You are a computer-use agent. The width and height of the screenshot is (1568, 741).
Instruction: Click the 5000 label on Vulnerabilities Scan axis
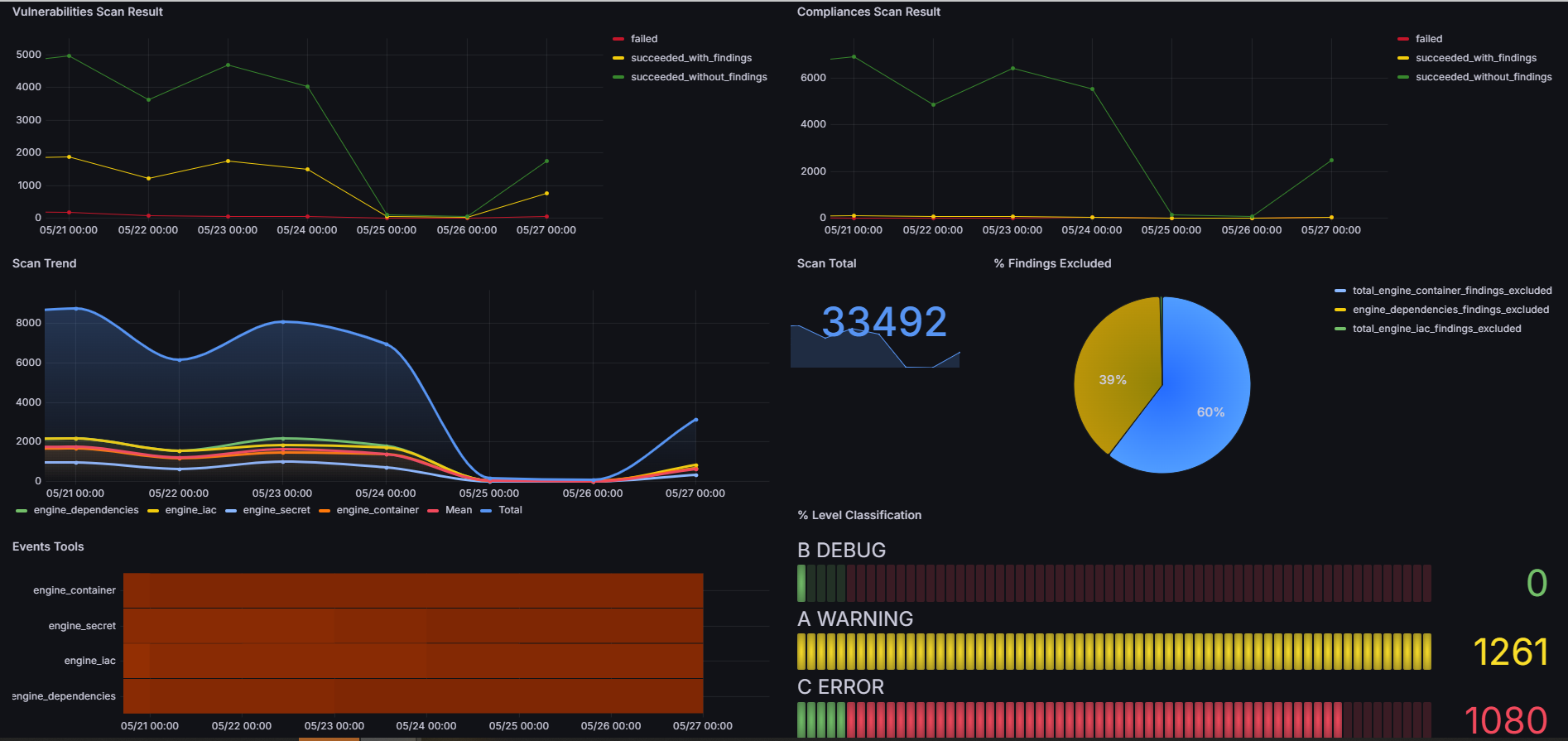coord(28,55)
